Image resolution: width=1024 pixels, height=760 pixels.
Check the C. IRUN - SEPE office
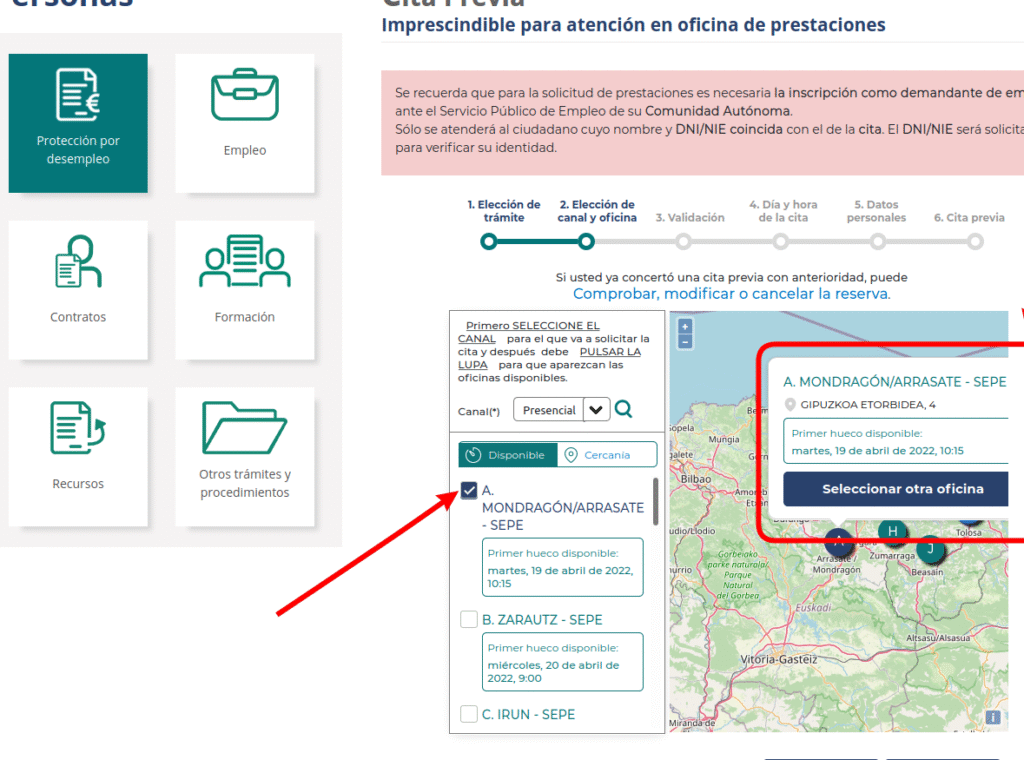[x=469, y=713]
